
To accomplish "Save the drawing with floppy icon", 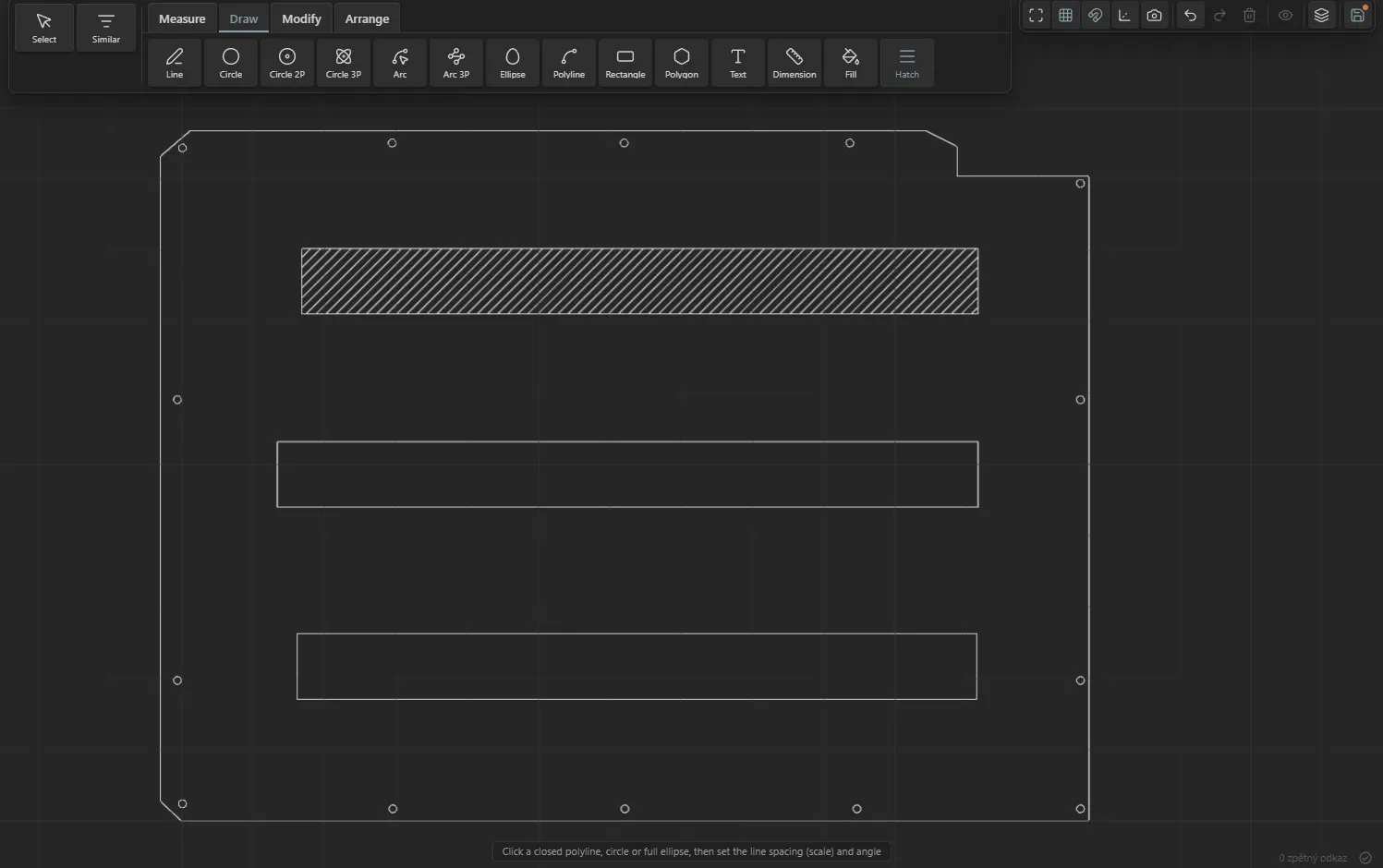I will (1358, 16).
